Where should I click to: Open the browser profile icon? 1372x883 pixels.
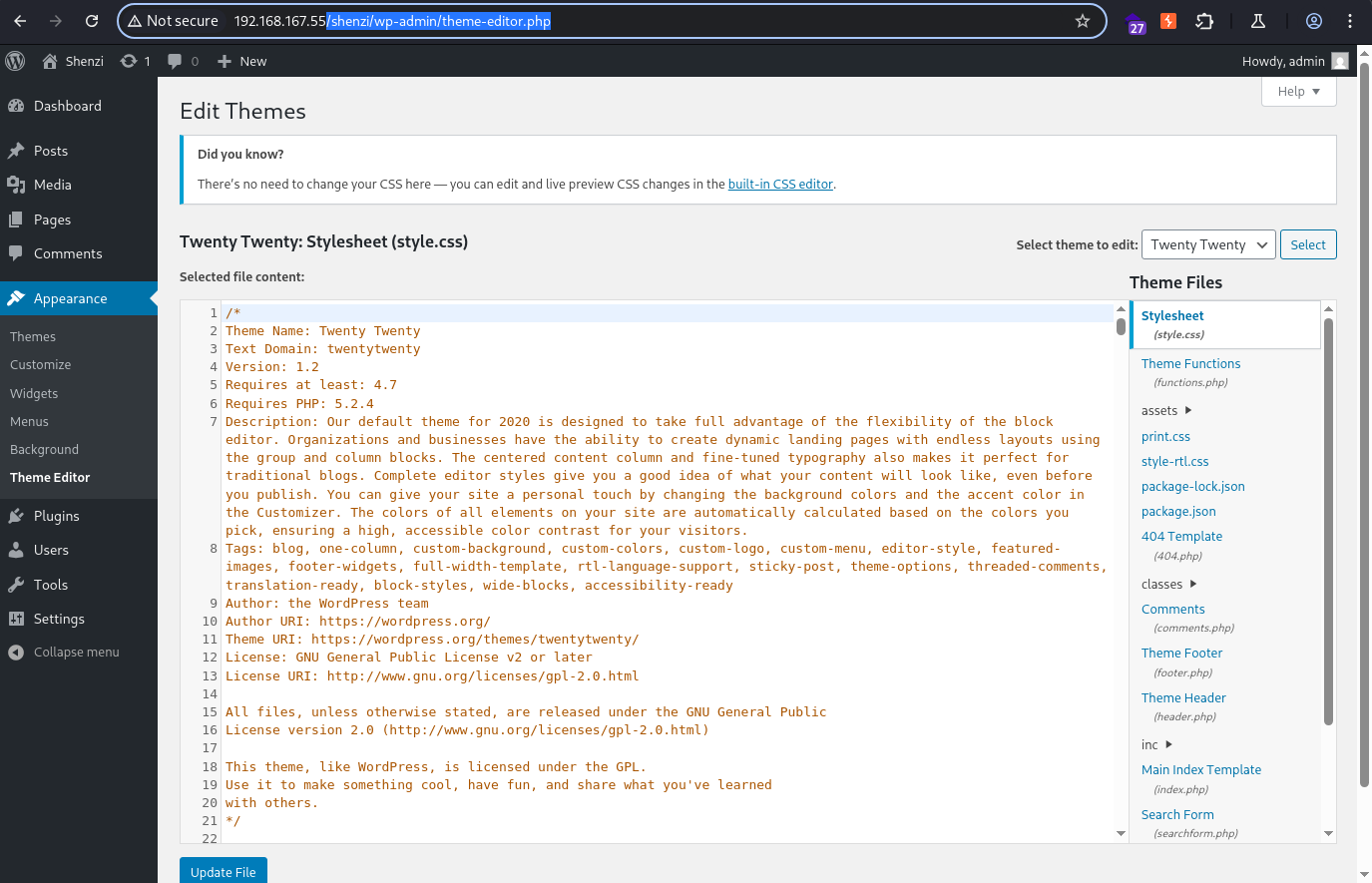[x=1314, y=21]
